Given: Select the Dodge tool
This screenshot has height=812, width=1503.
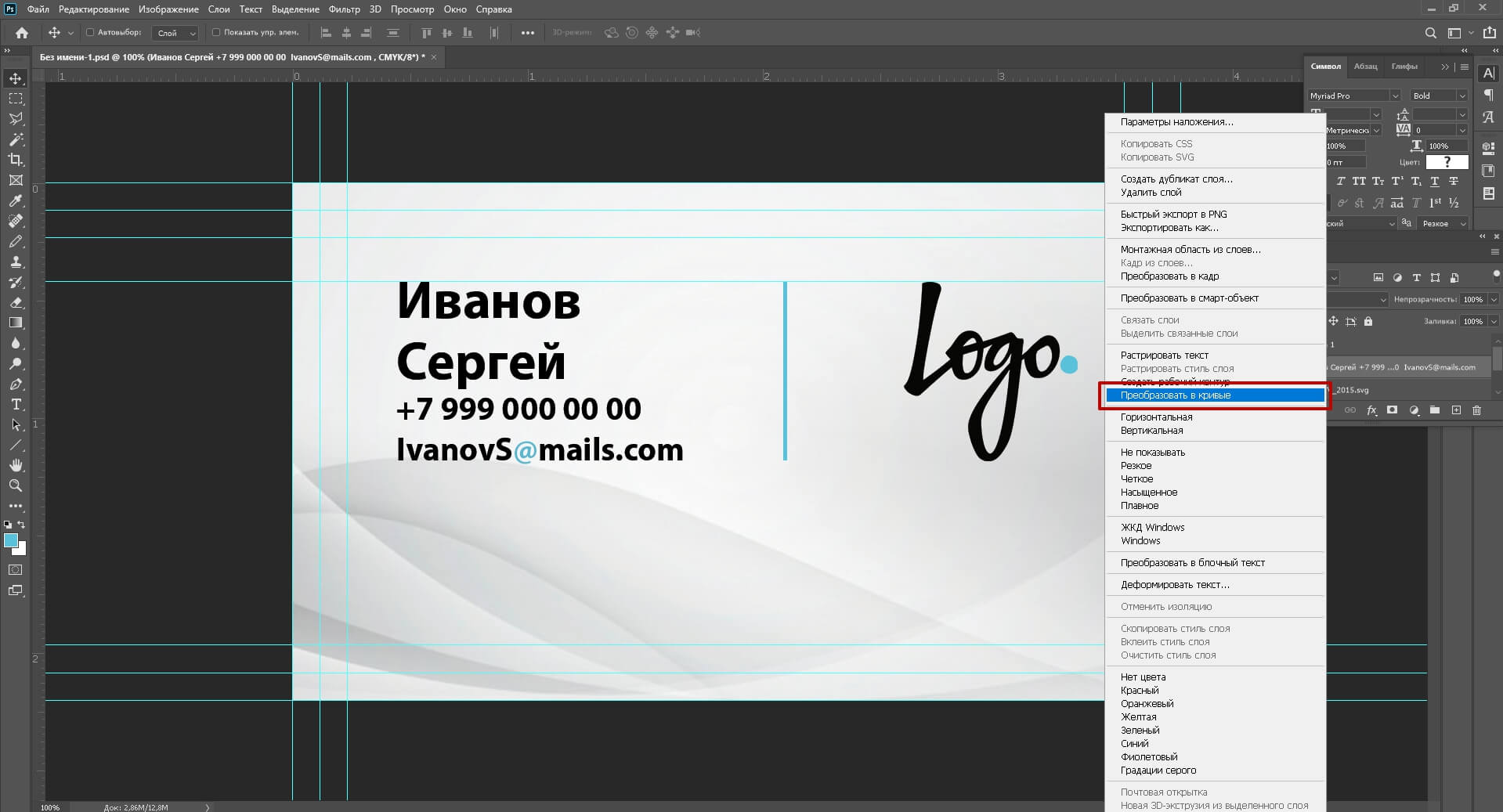Looking at the screenshot, I should (15, 363).
